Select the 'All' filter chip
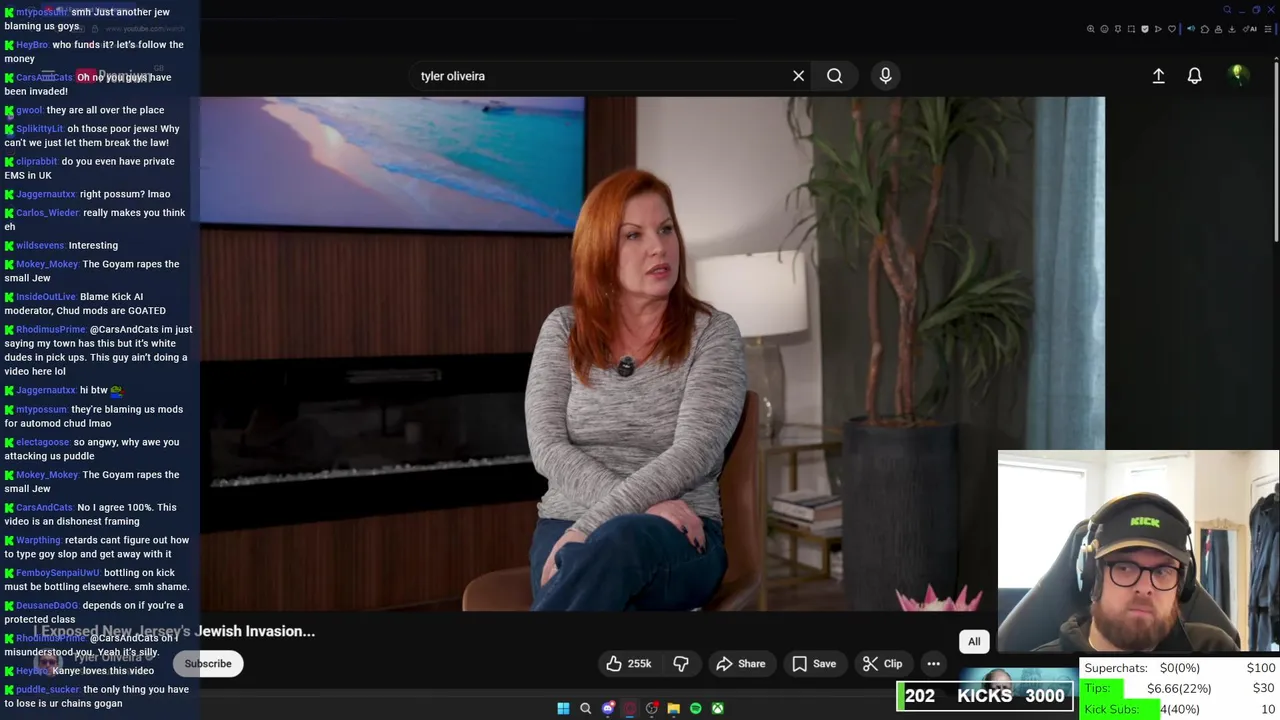 click(974, 642)
